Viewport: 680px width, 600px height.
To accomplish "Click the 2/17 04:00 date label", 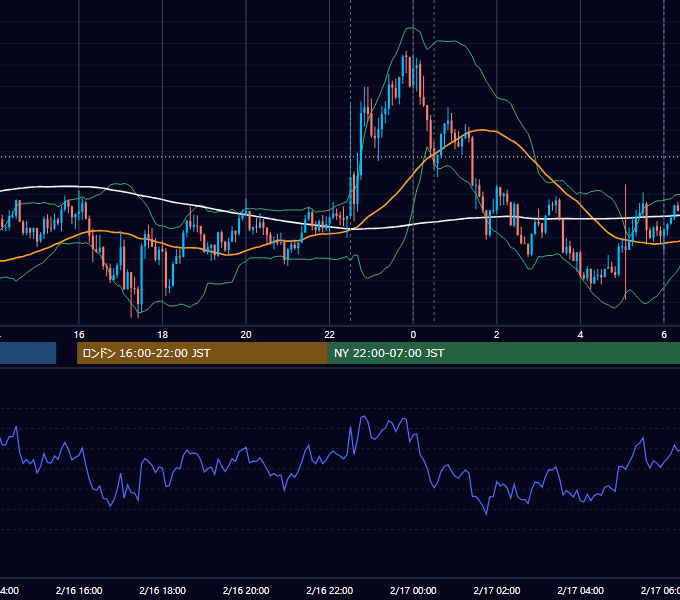I will coord(580,590).
